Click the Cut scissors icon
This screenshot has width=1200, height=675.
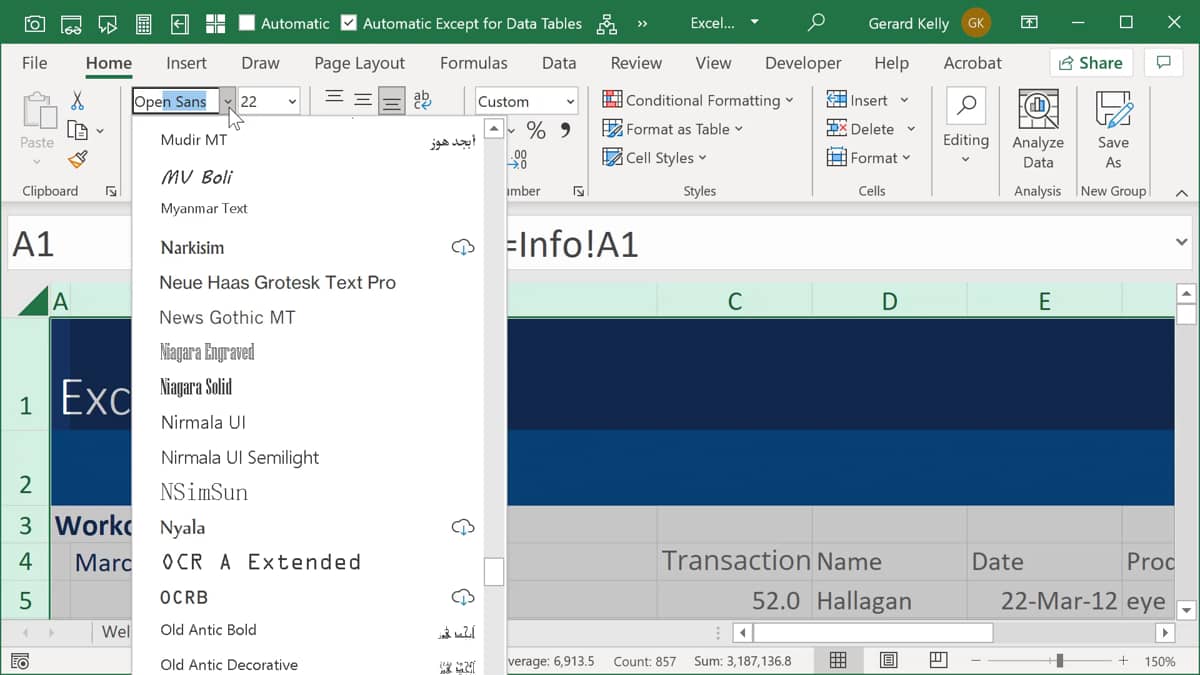77,101
